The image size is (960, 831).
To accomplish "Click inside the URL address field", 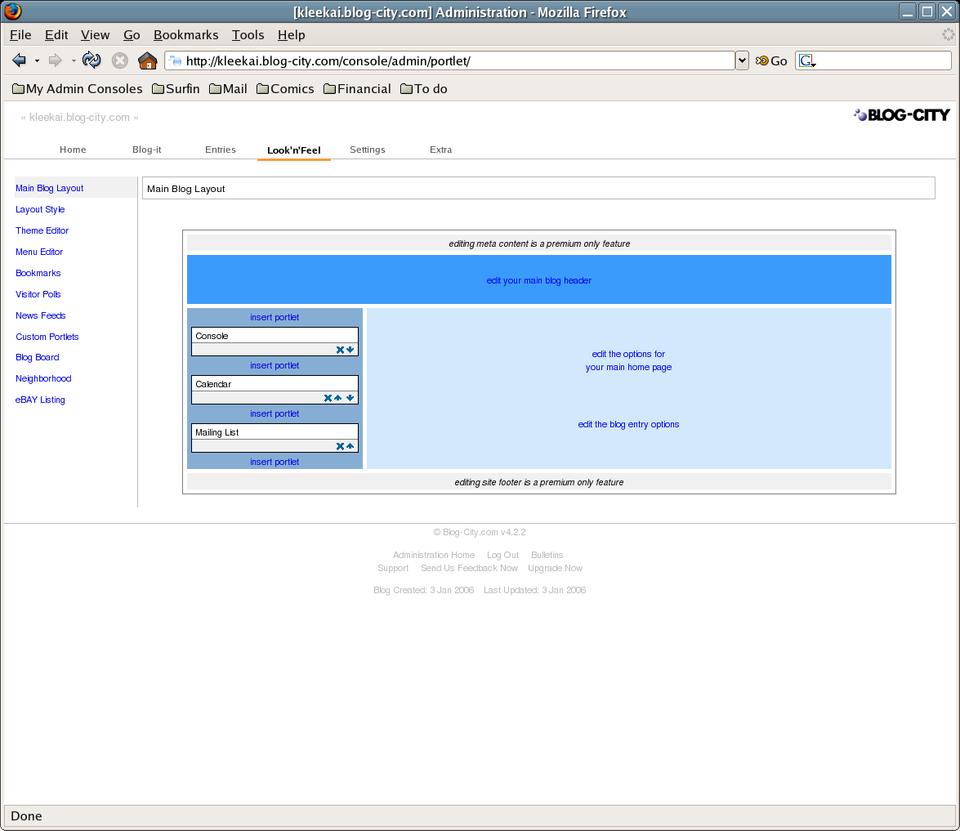I will point(450,61).
